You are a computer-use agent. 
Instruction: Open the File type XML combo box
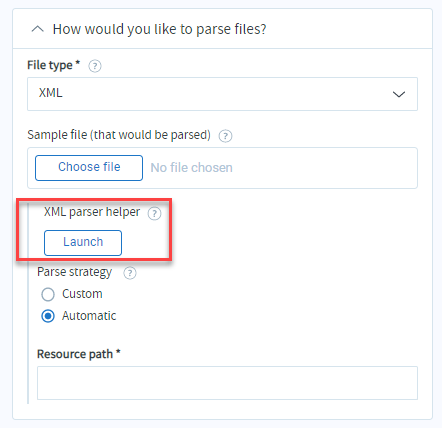point(222,94)
